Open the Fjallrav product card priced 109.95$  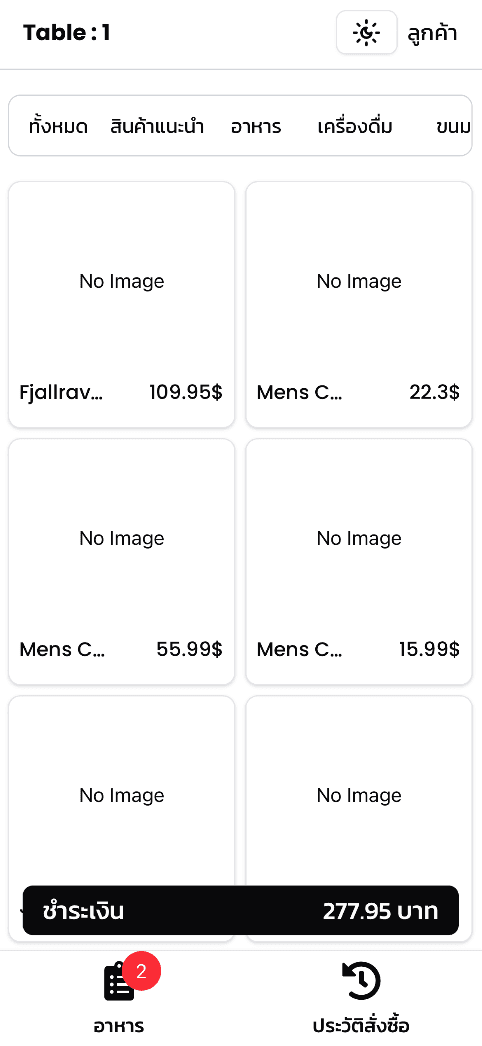(121, 304)
